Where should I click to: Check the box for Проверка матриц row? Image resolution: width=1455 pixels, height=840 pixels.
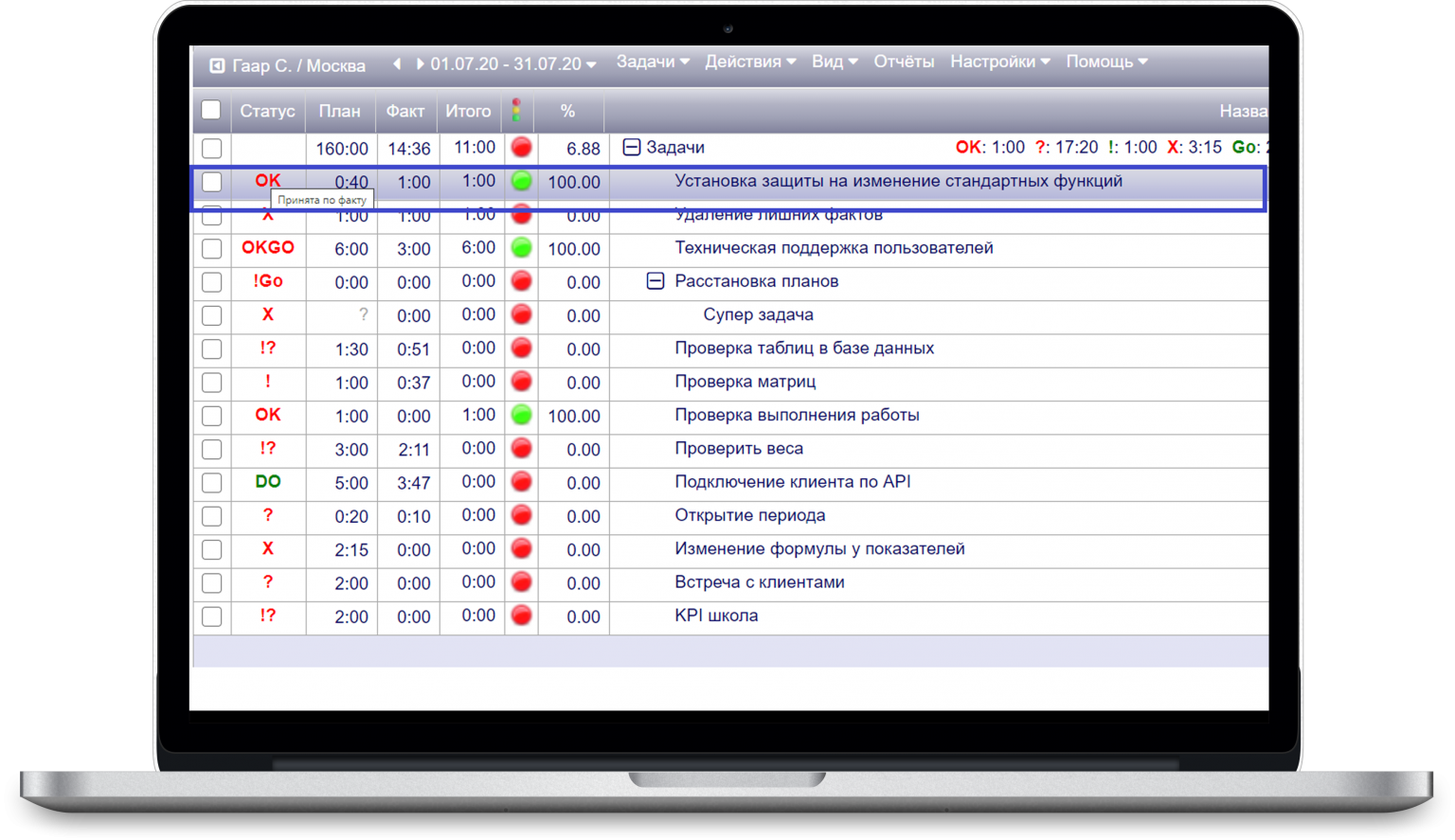[212, 383]
